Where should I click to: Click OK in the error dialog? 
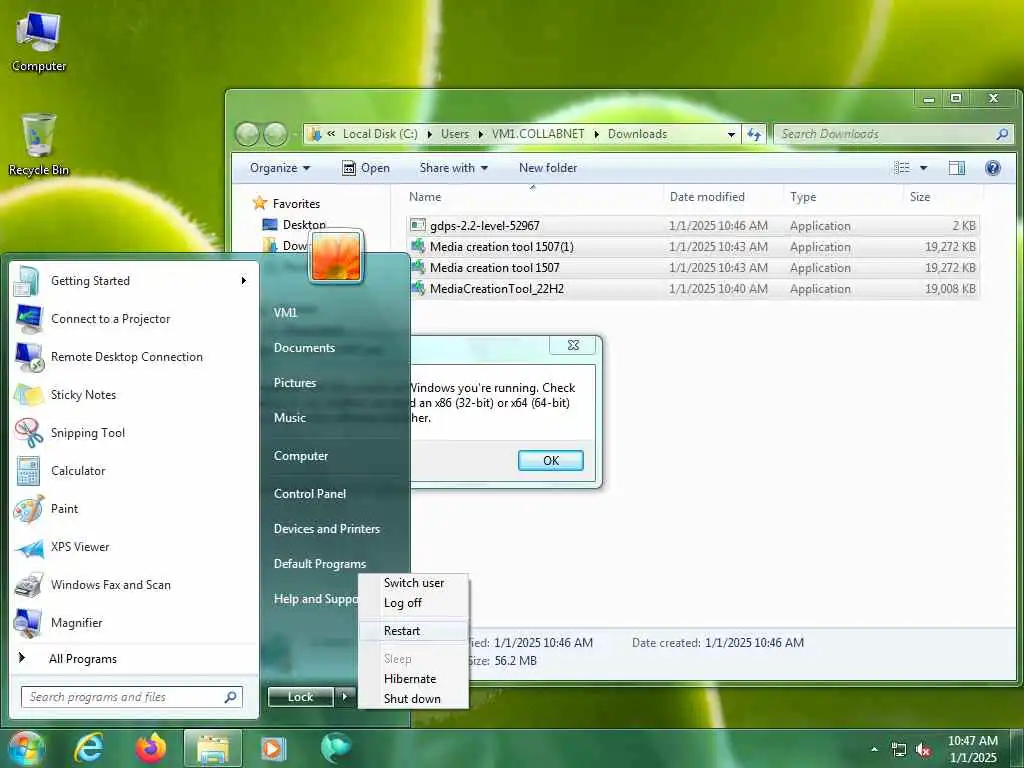(x=551, y=460)
